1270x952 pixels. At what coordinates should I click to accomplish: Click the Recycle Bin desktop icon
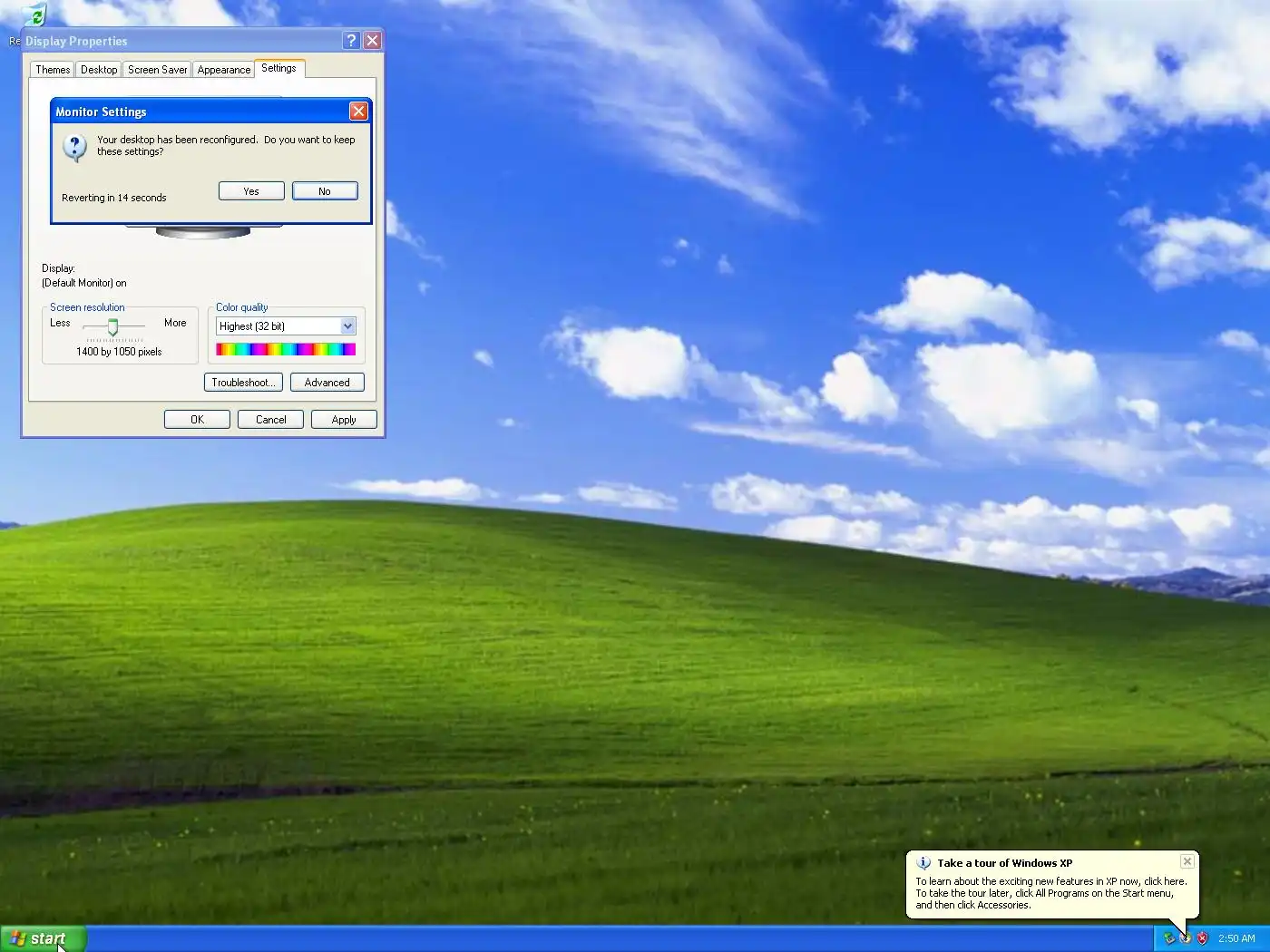coord(34,15)
